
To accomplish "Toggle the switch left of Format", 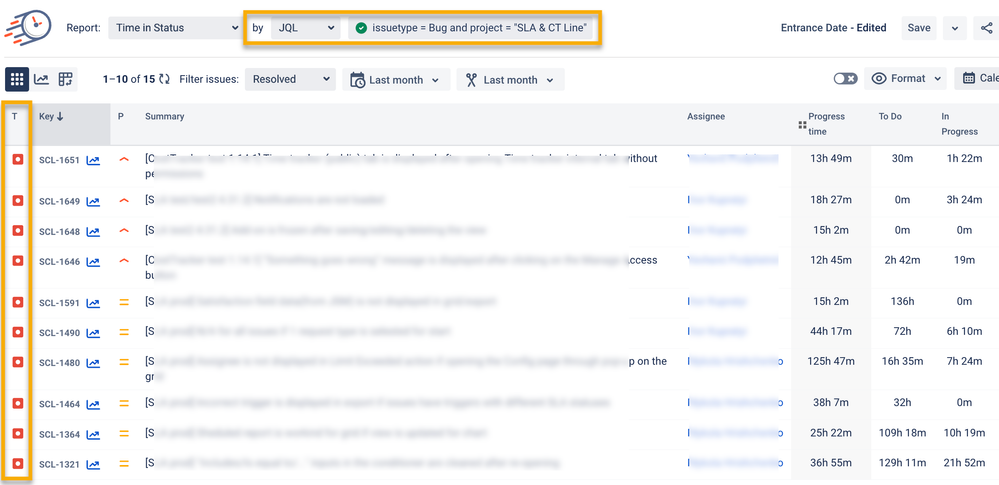I will click(x=845, y=79).
